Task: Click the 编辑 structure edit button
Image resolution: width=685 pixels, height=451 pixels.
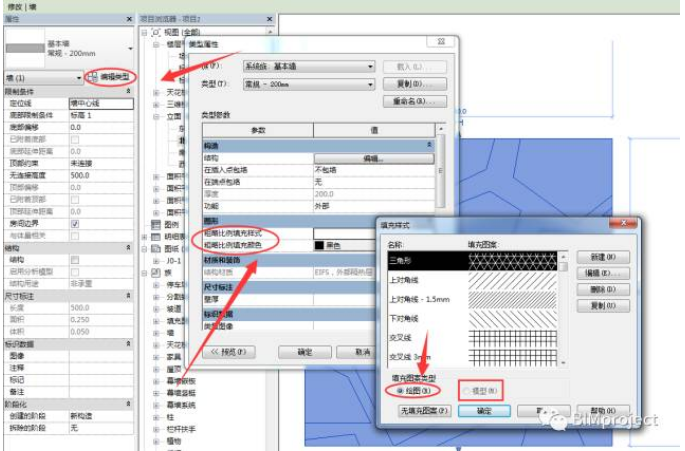Action: point(374,158)
